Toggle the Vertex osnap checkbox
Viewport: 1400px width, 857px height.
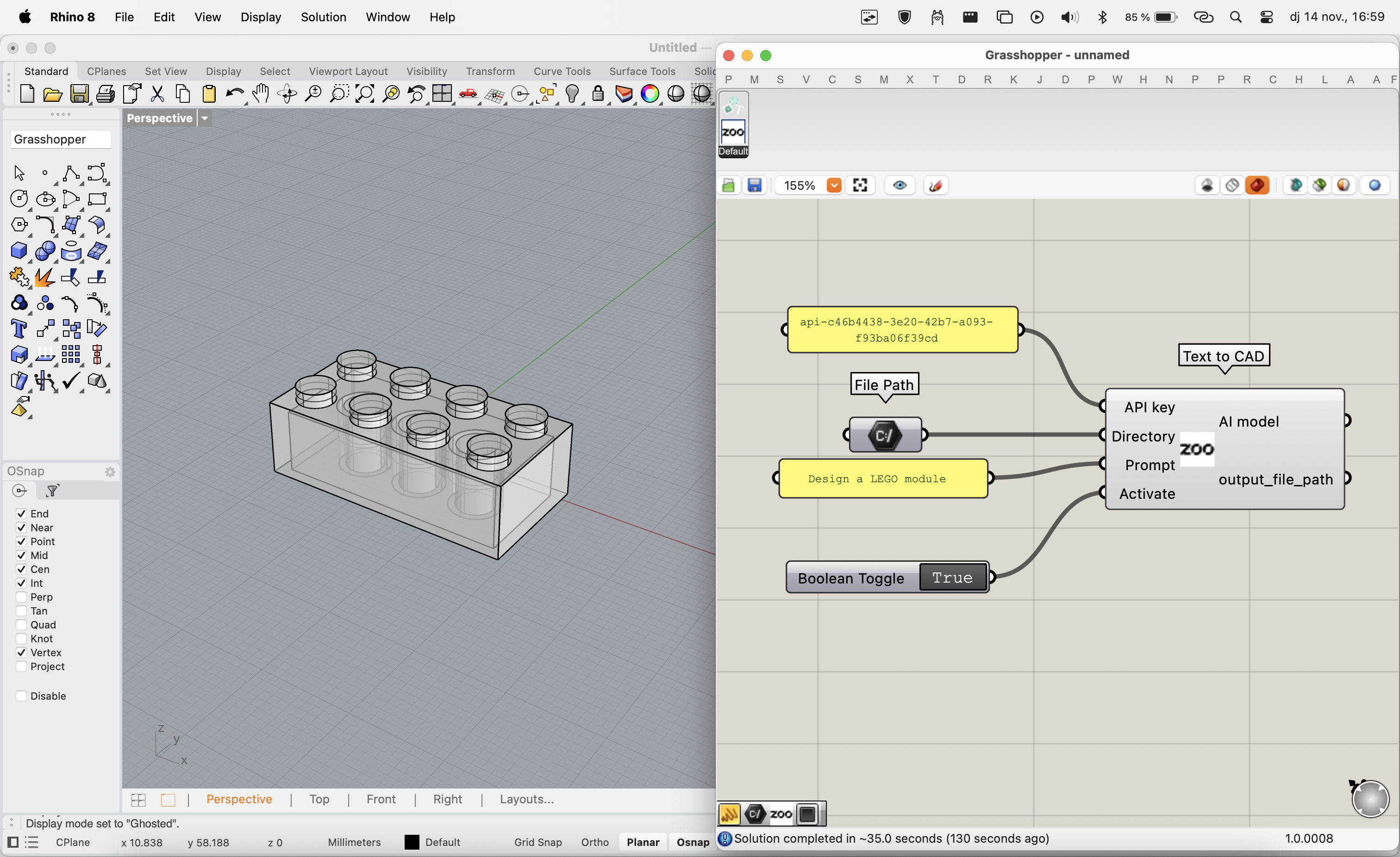[x=21, y=652]
